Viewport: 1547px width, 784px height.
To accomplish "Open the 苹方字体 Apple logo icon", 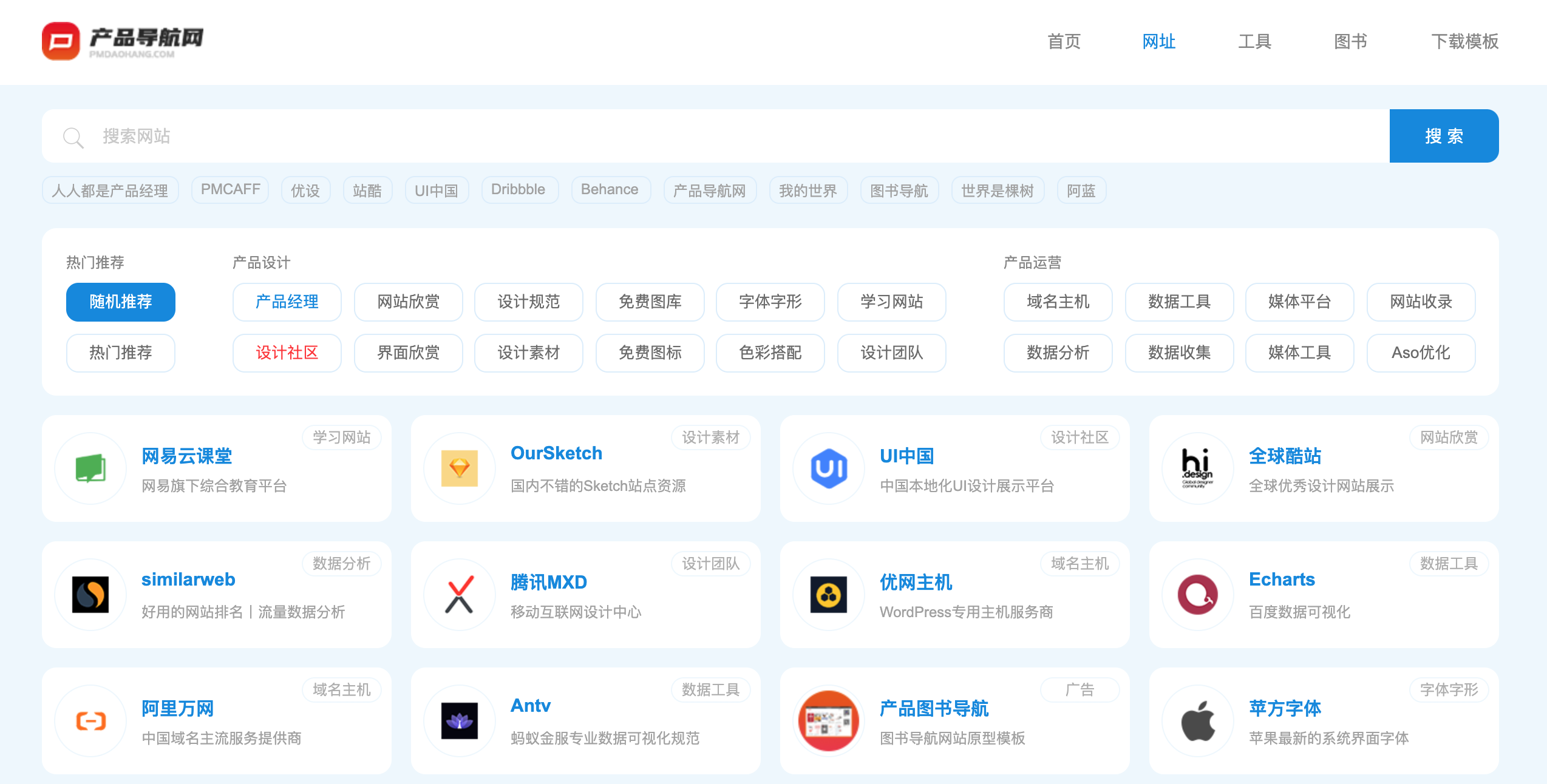I will click(1198, 721).
